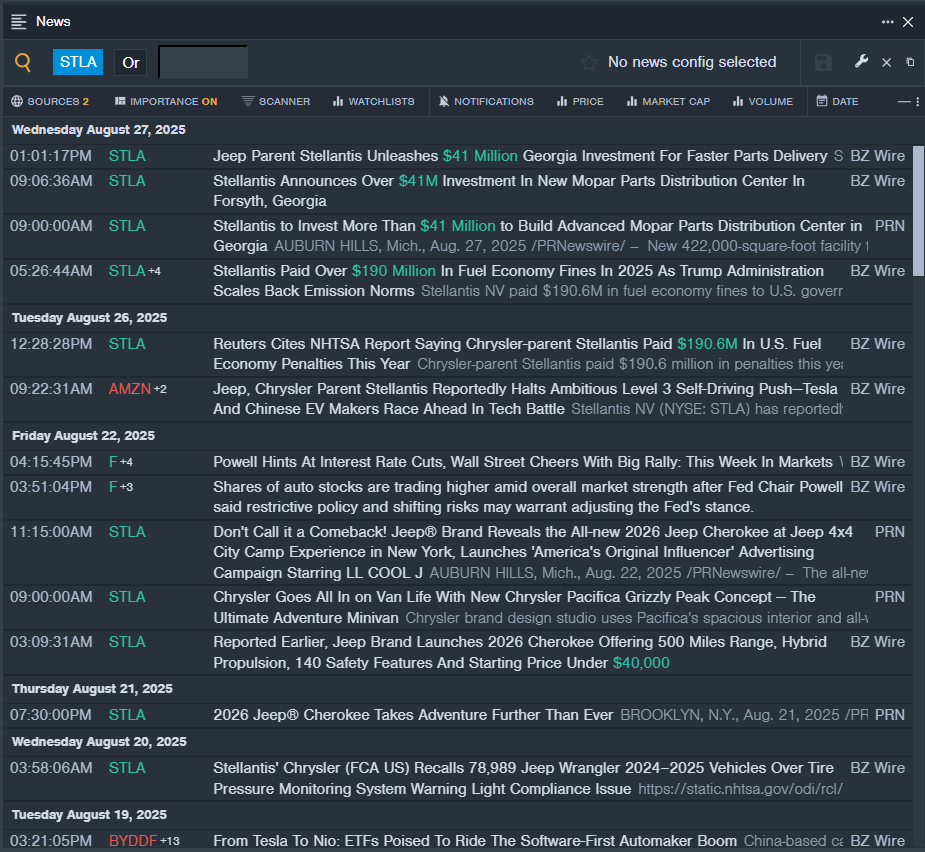925x852 pixels.
Task: Click the BYDDF ticker symbol
Action: coord(133,841)
